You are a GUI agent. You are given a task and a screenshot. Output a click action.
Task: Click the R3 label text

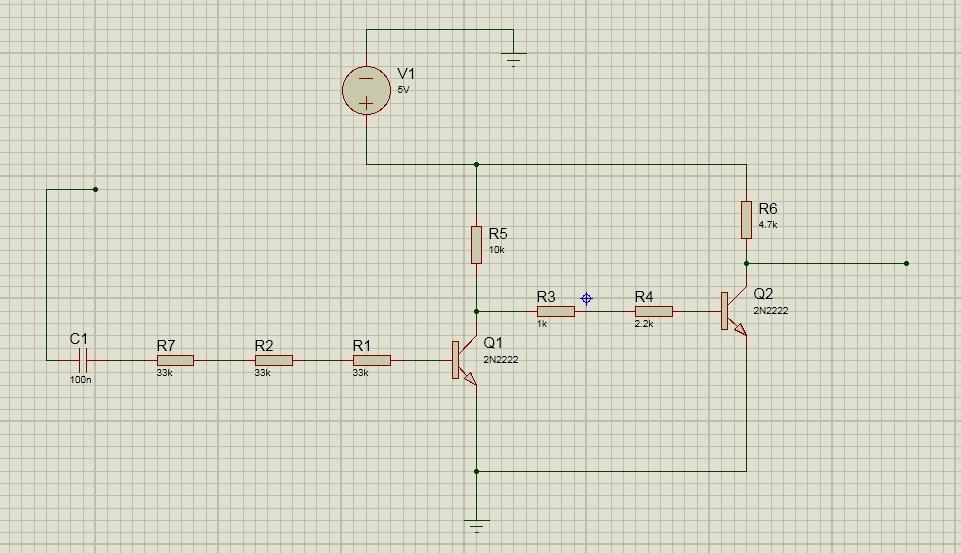[x=546, y=297]
